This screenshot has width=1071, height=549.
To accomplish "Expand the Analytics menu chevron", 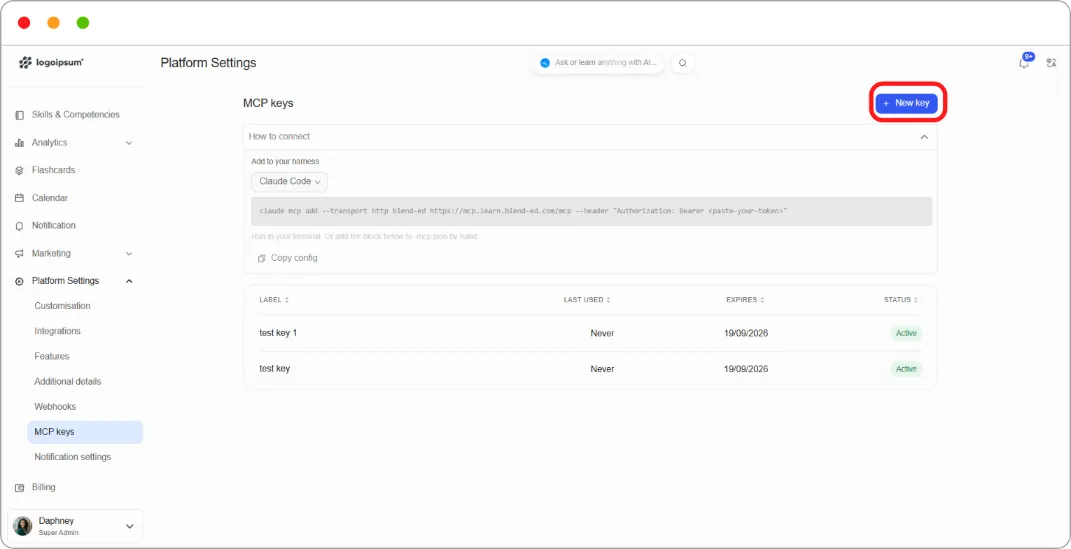I will coord(129,143).
